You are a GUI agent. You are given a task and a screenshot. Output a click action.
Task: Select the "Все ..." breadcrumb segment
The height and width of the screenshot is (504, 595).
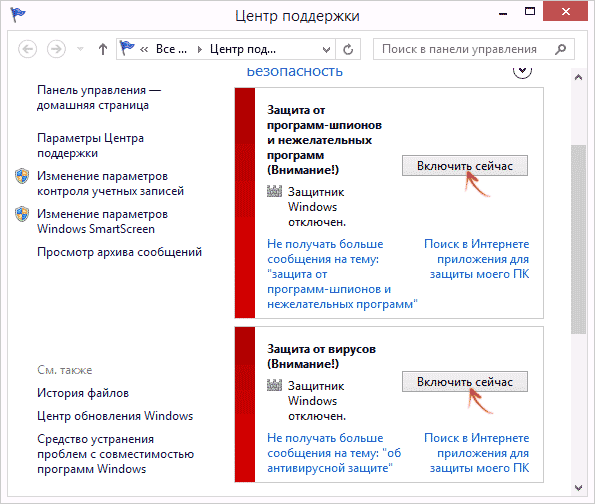click(171, 49)
